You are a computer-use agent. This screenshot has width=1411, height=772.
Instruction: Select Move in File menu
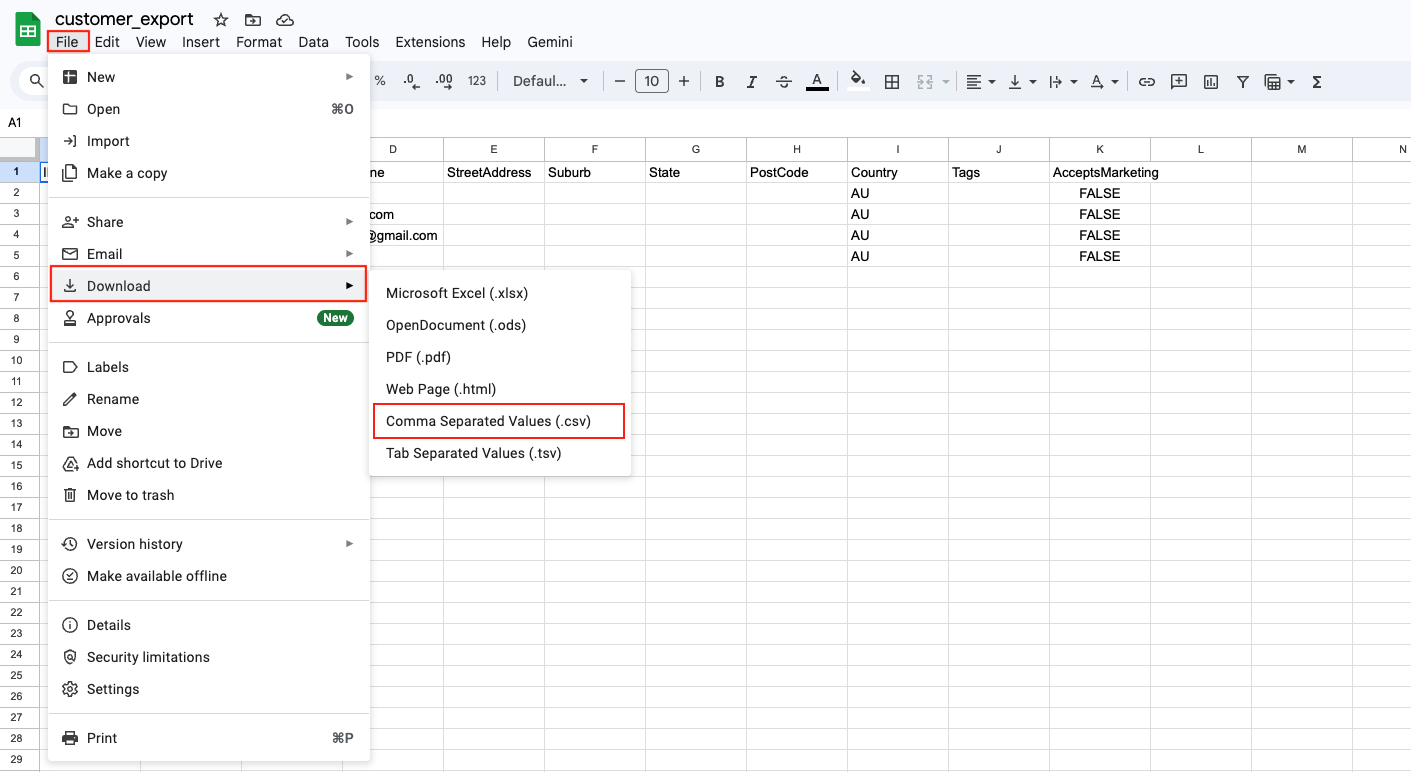click(209, 431)
